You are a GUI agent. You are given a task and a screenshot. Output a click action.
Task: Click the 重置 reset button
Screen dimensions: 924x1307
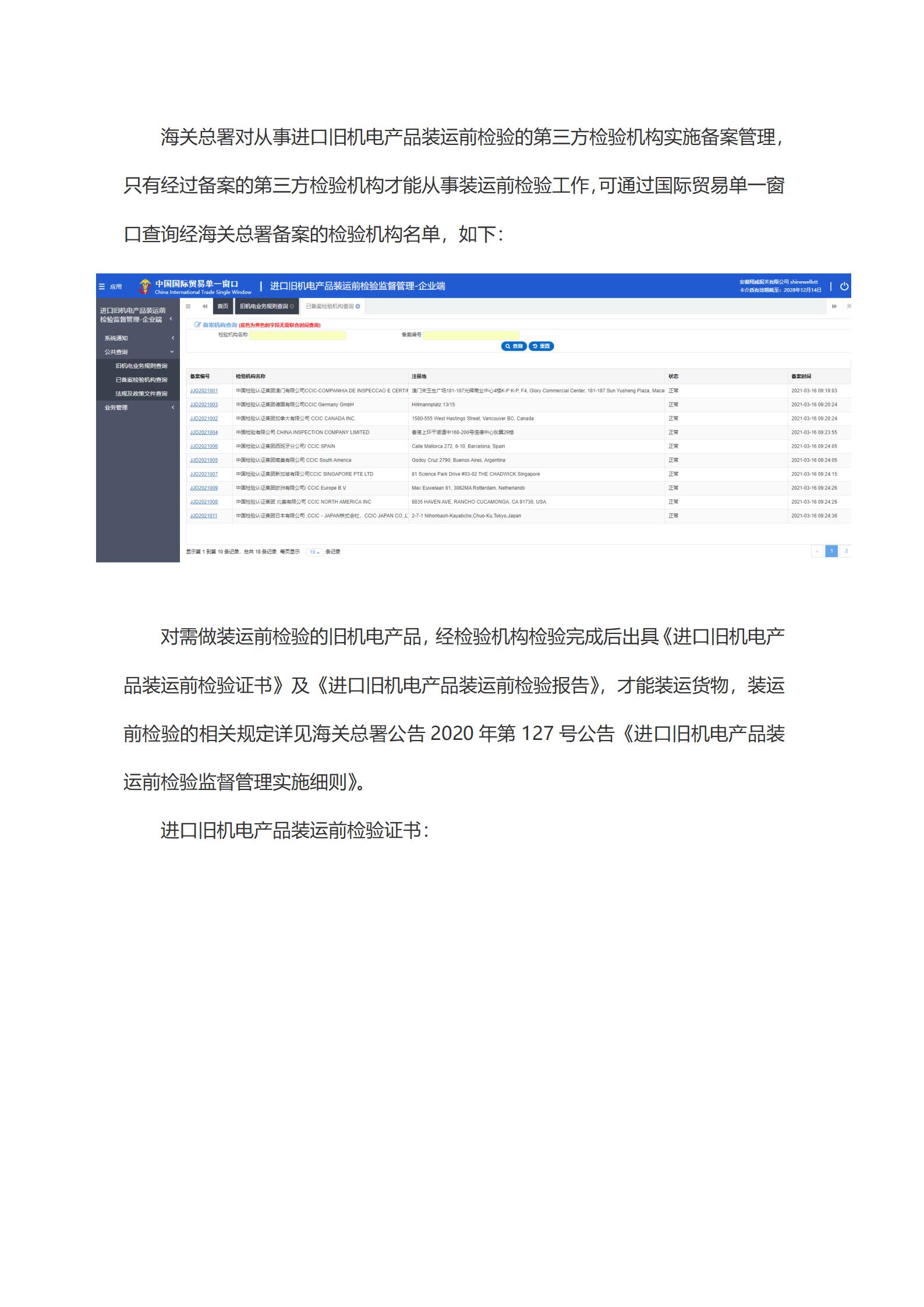[541, 346]
